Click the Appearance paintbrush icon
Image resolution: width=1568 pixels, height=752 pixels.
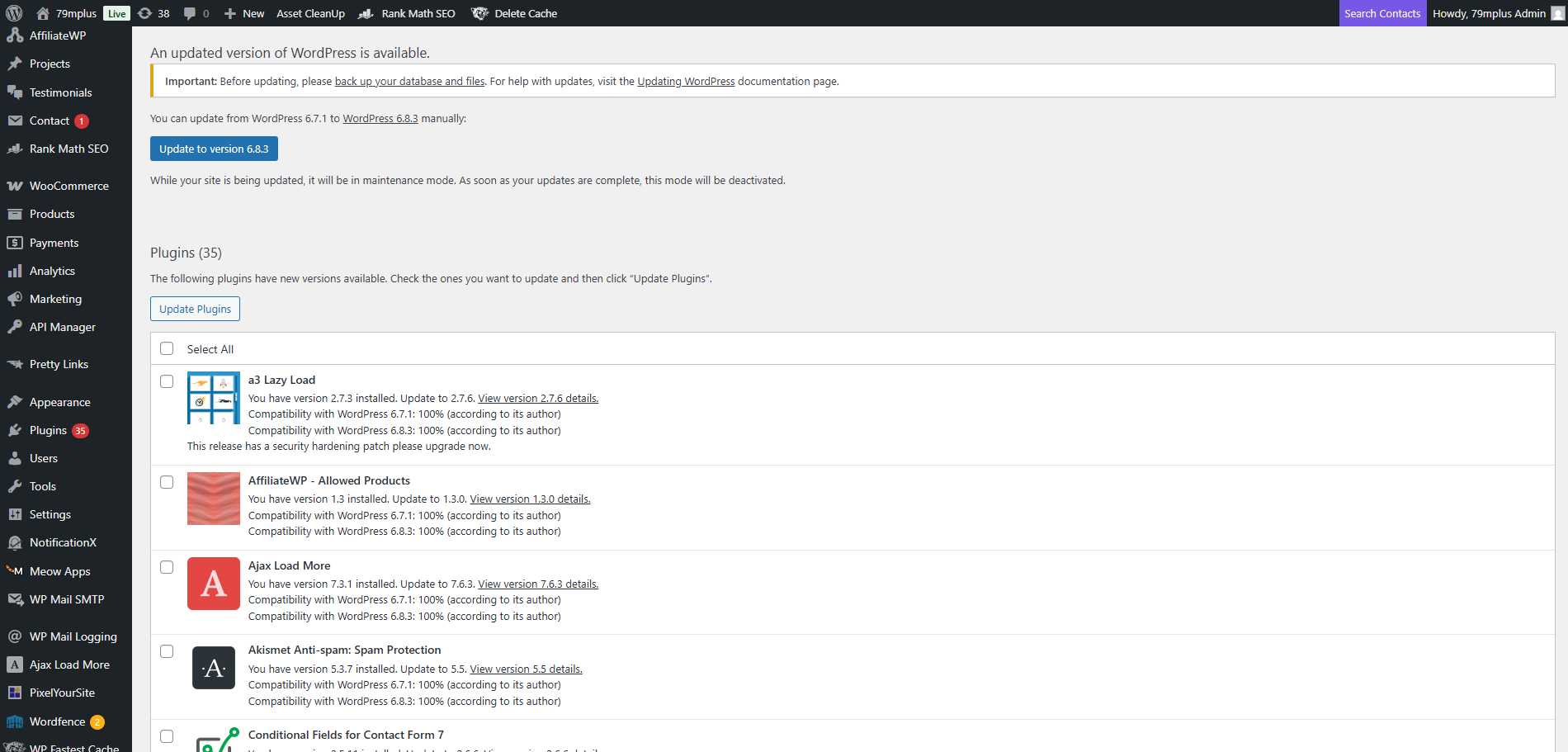pos(15,402)
